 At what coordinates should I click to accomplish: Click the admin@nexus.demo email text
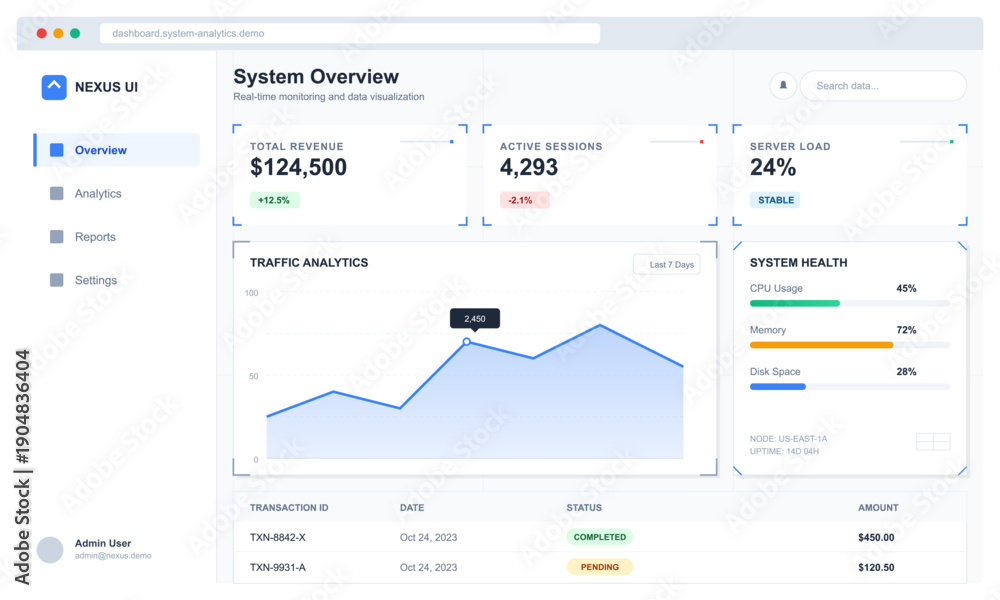click(113, 556)
